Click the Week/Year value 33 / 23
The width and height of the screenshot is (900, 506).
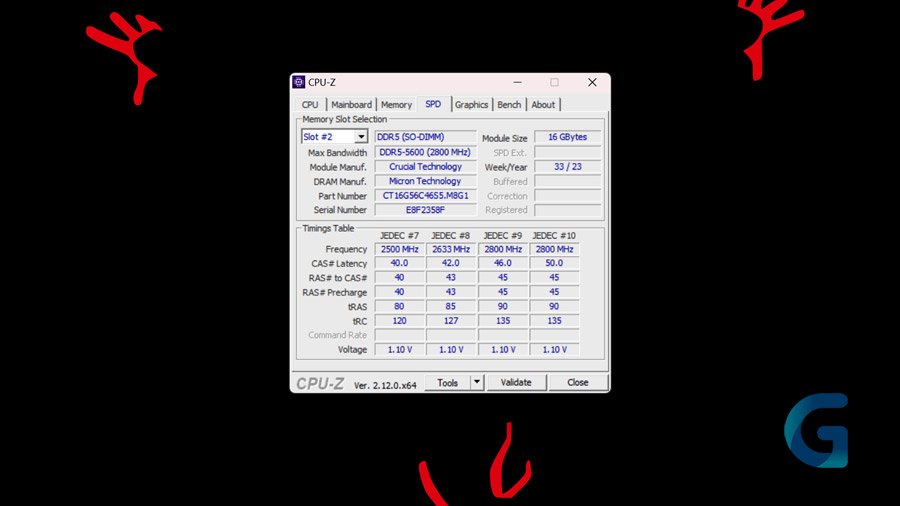coord(568,167)
